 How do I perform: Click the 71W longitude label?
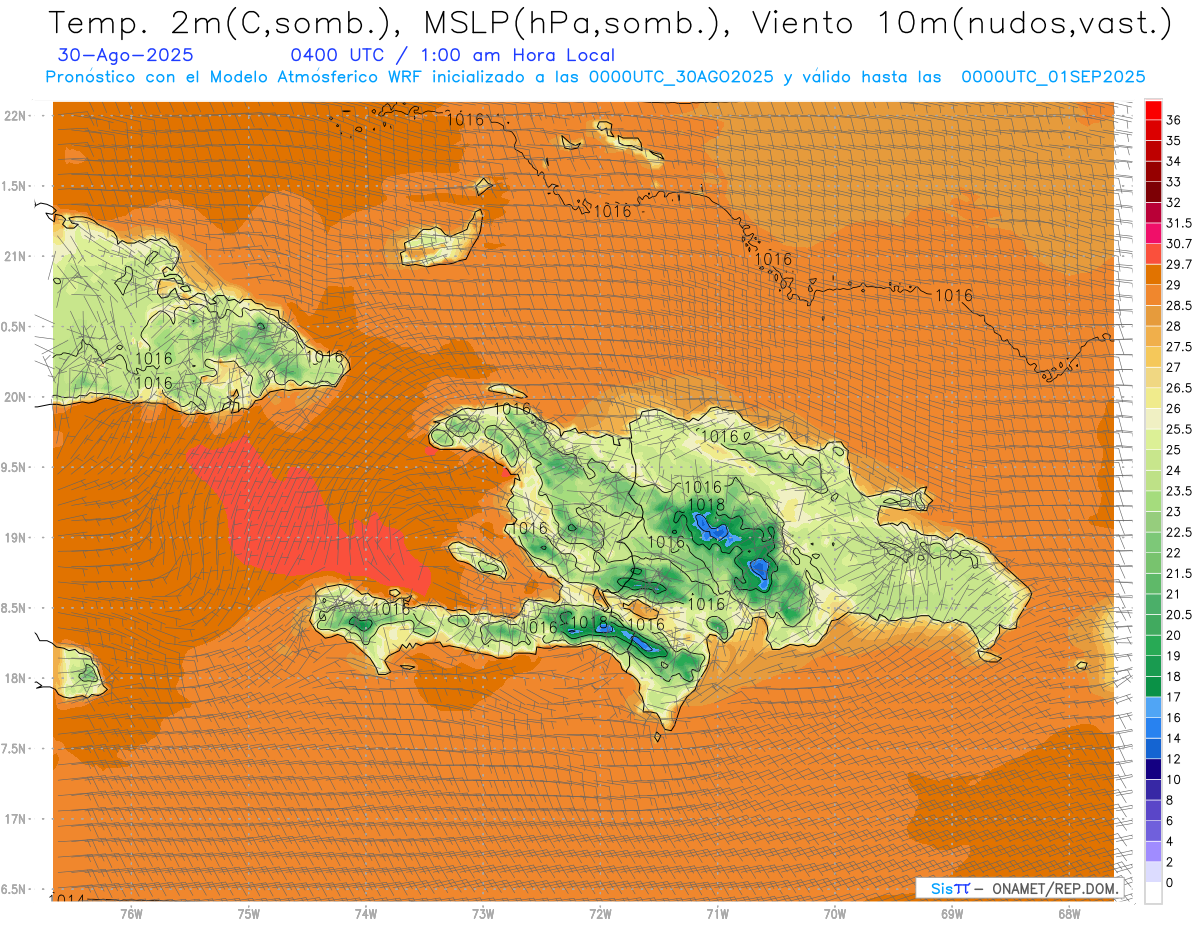(x=717, y=914)
